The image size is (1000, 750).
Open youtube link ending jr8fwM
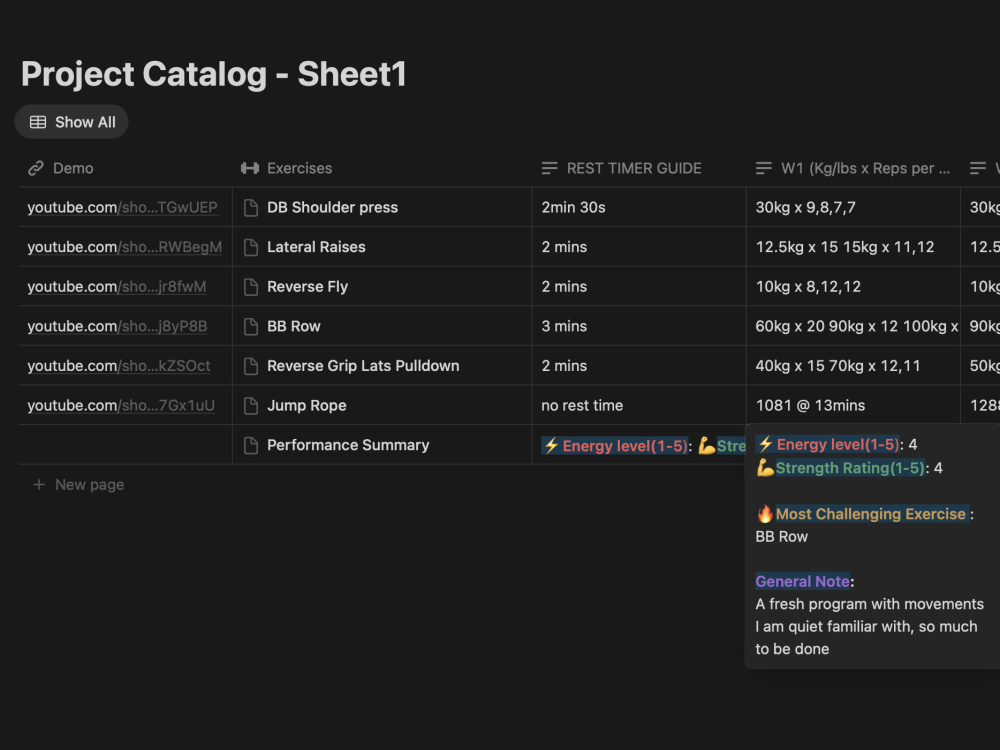click(x=117, y=286)
